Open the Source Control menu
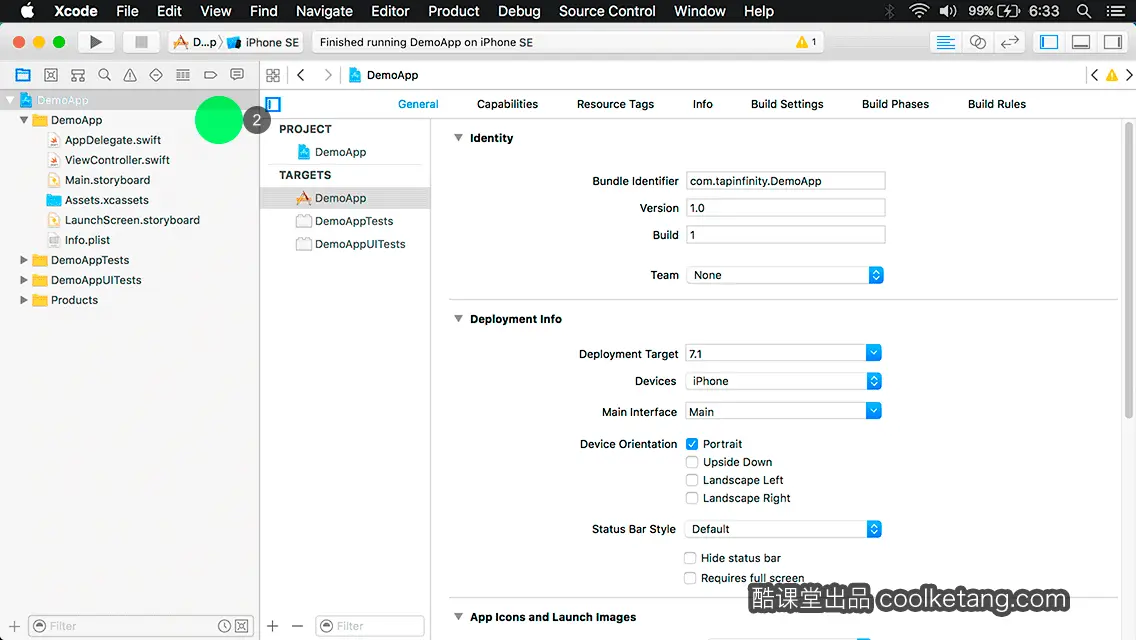The width and height of the screenshot is (1136, 640). [606, 11]
